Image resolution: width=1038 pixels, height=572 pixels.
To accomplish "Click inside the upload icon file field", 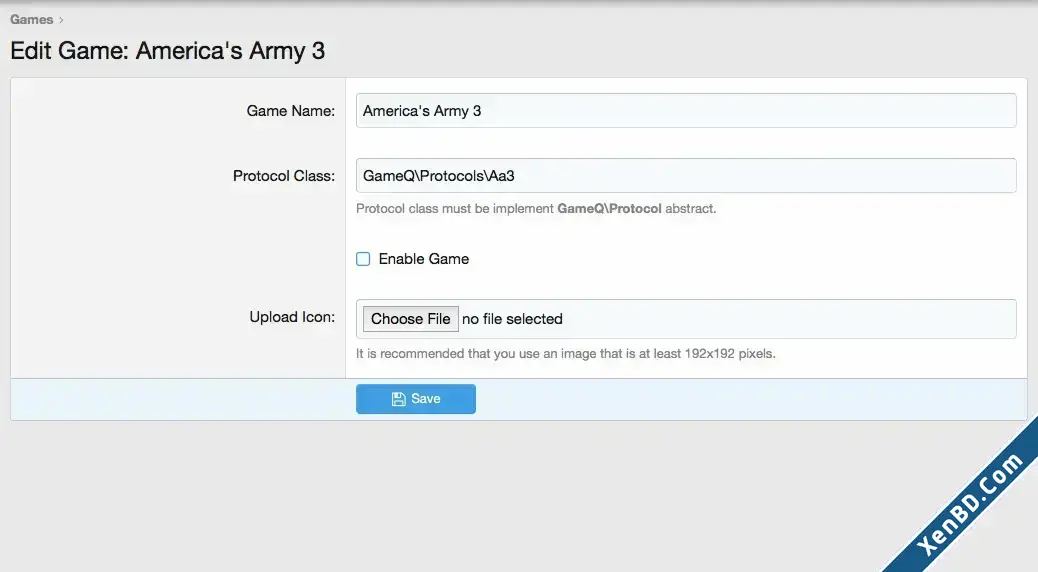I will click(686, 319).
